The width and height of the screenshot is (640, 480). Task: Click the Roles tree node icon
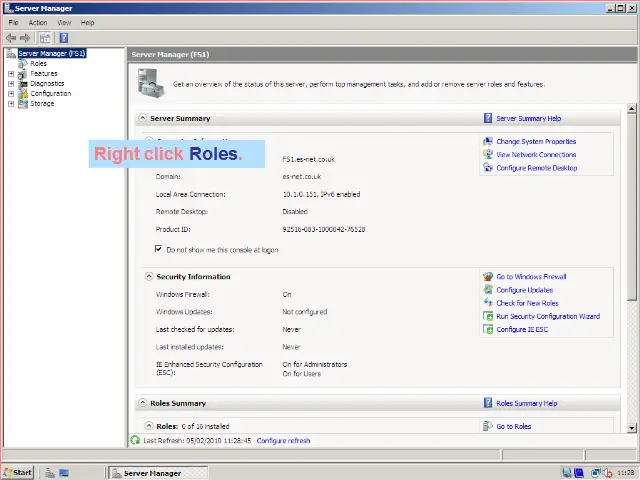(23, 64)
